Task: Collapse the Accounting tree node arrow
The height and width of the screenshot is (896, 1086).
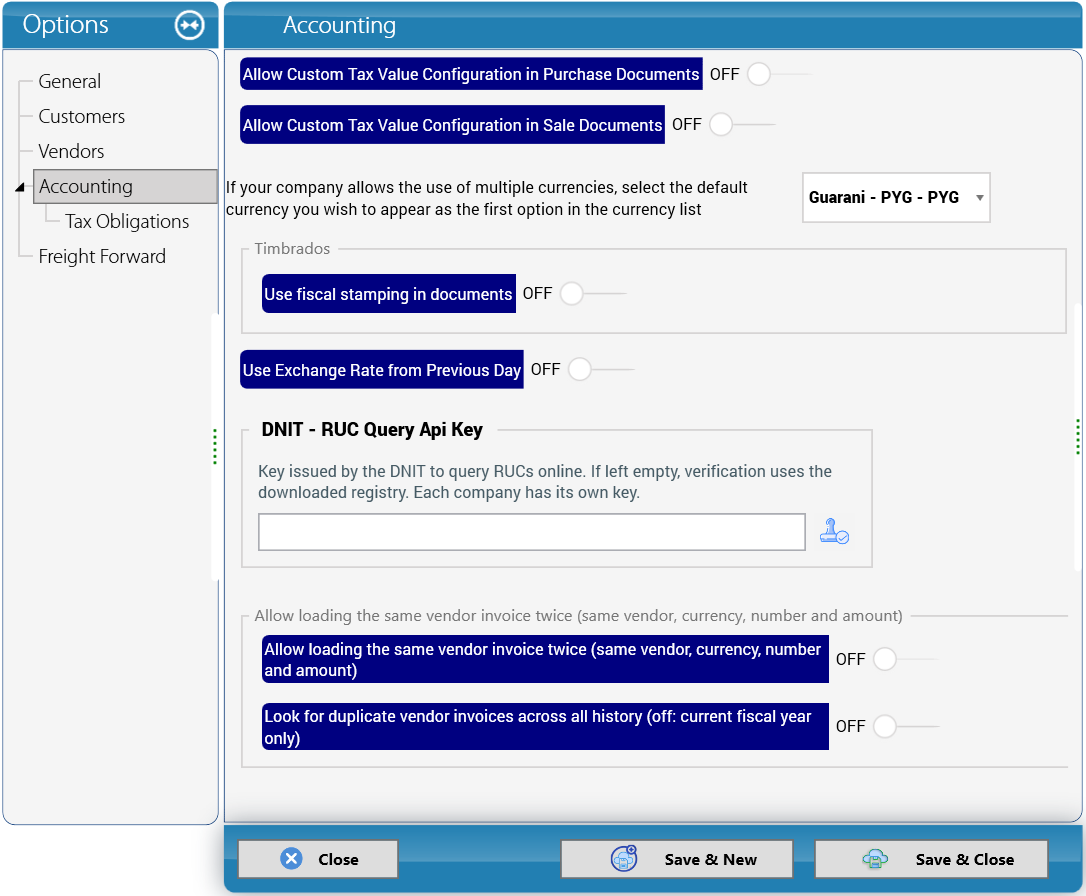Action: [20, 187]
